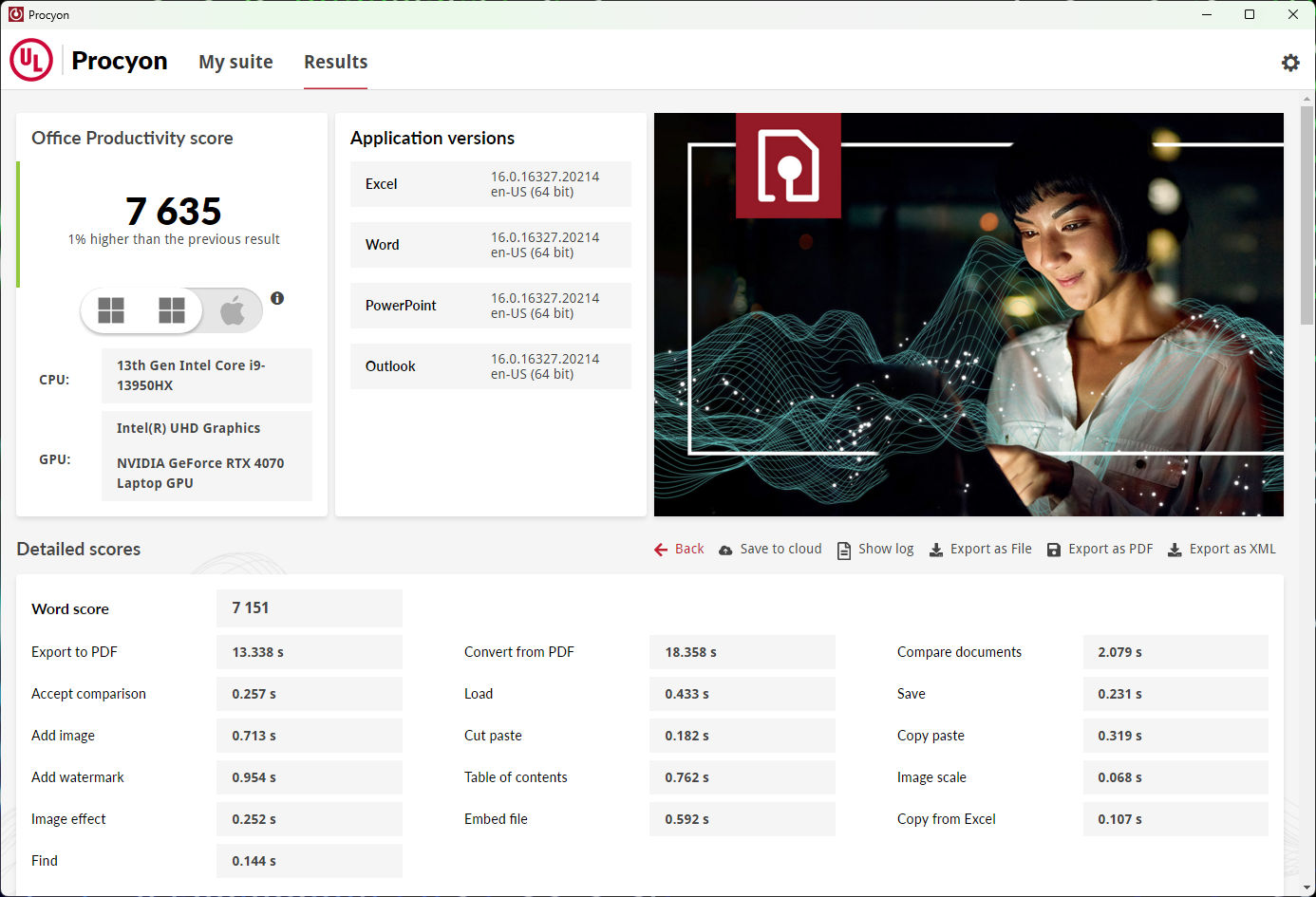Save the result to cloud
The image size is (1316, 897).
(770, 550)
